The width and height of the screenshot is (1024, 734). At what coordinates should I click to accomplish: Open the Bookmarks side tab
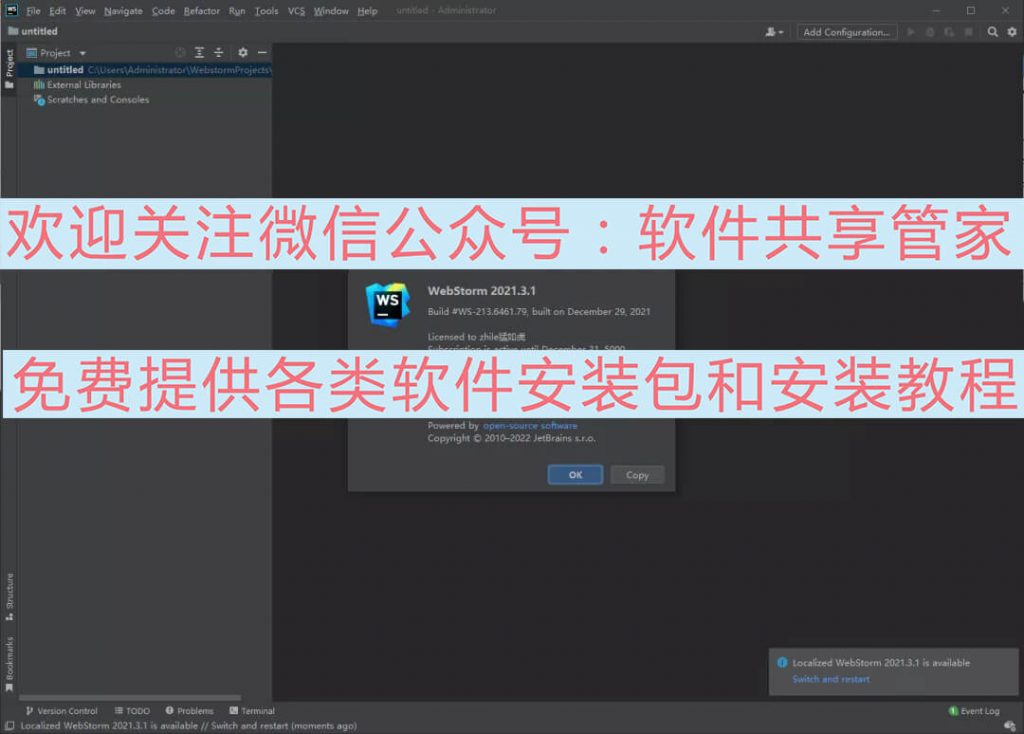pos(9,663)
